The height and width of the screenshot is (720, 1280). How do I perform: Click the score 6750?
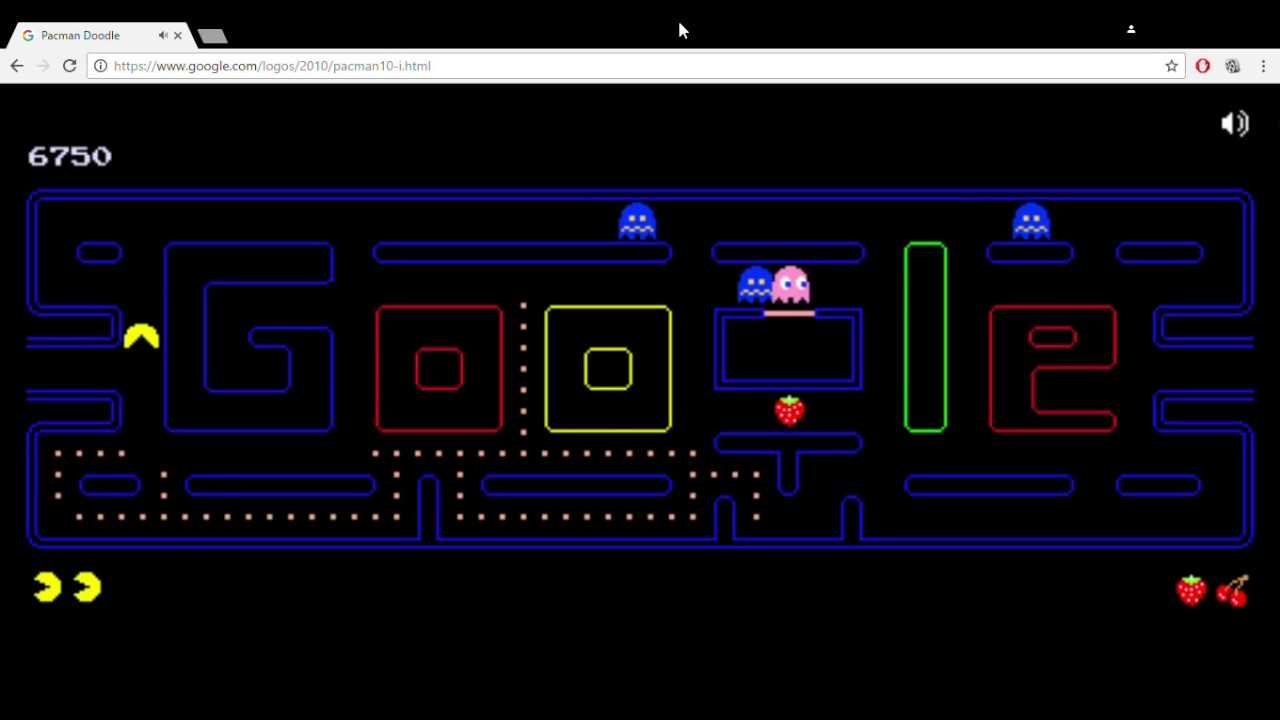pyautogui.click(x=70, y=156)
